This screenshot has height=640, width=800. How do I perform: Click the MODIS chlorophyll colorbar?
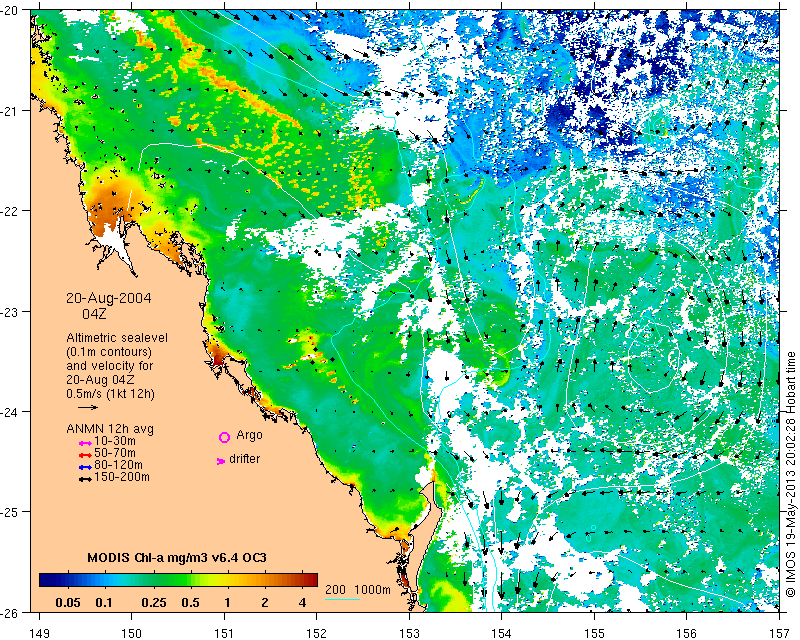(x=179, y=580)
